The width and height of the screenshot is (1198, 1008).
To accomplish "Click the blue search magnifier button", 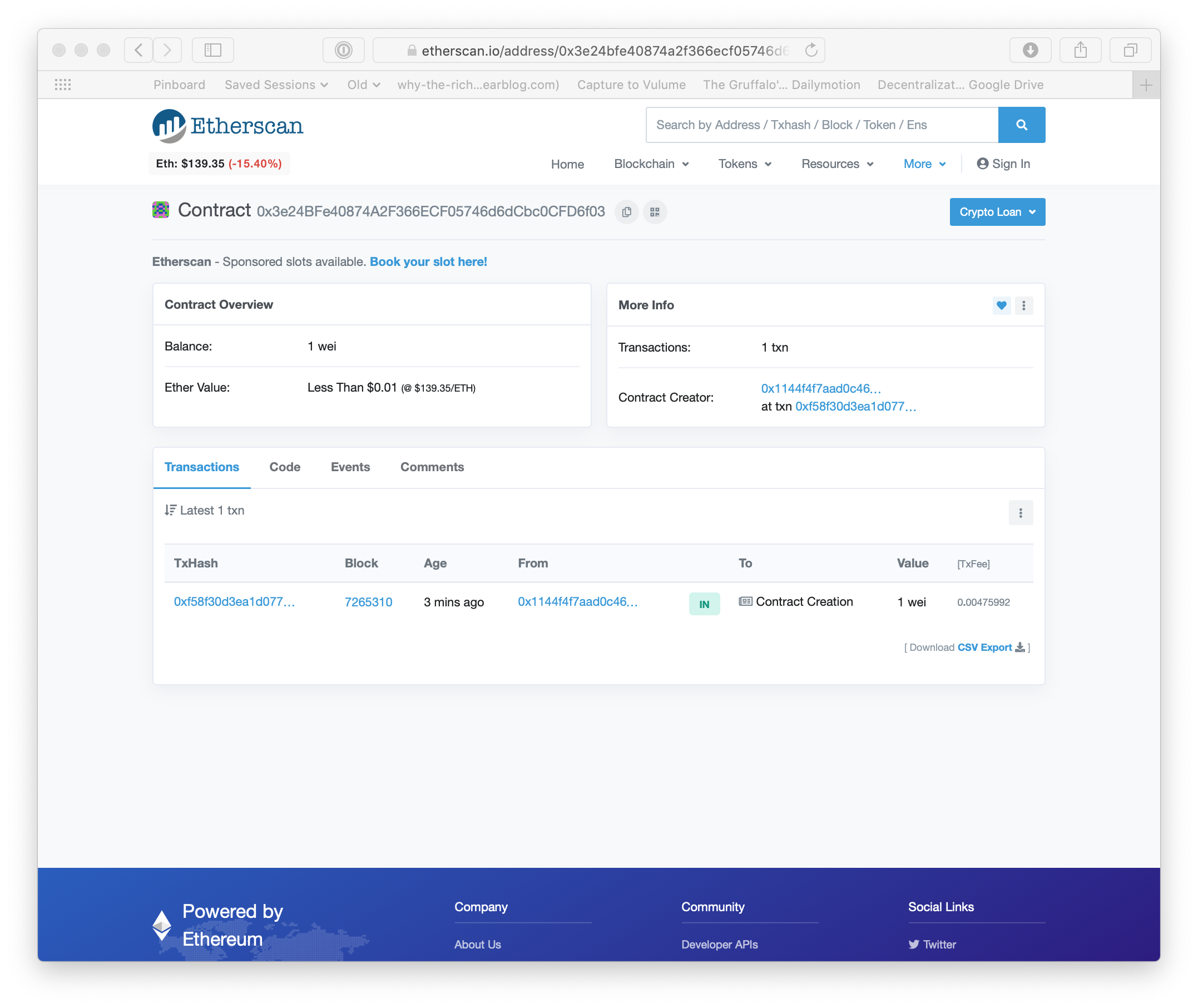I will [1021, 125].
